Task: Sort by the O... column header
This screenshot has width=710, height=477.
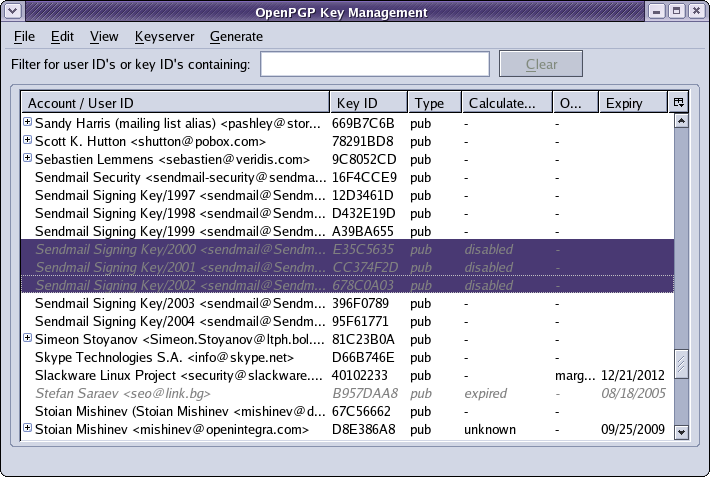Action: [576, 103]
